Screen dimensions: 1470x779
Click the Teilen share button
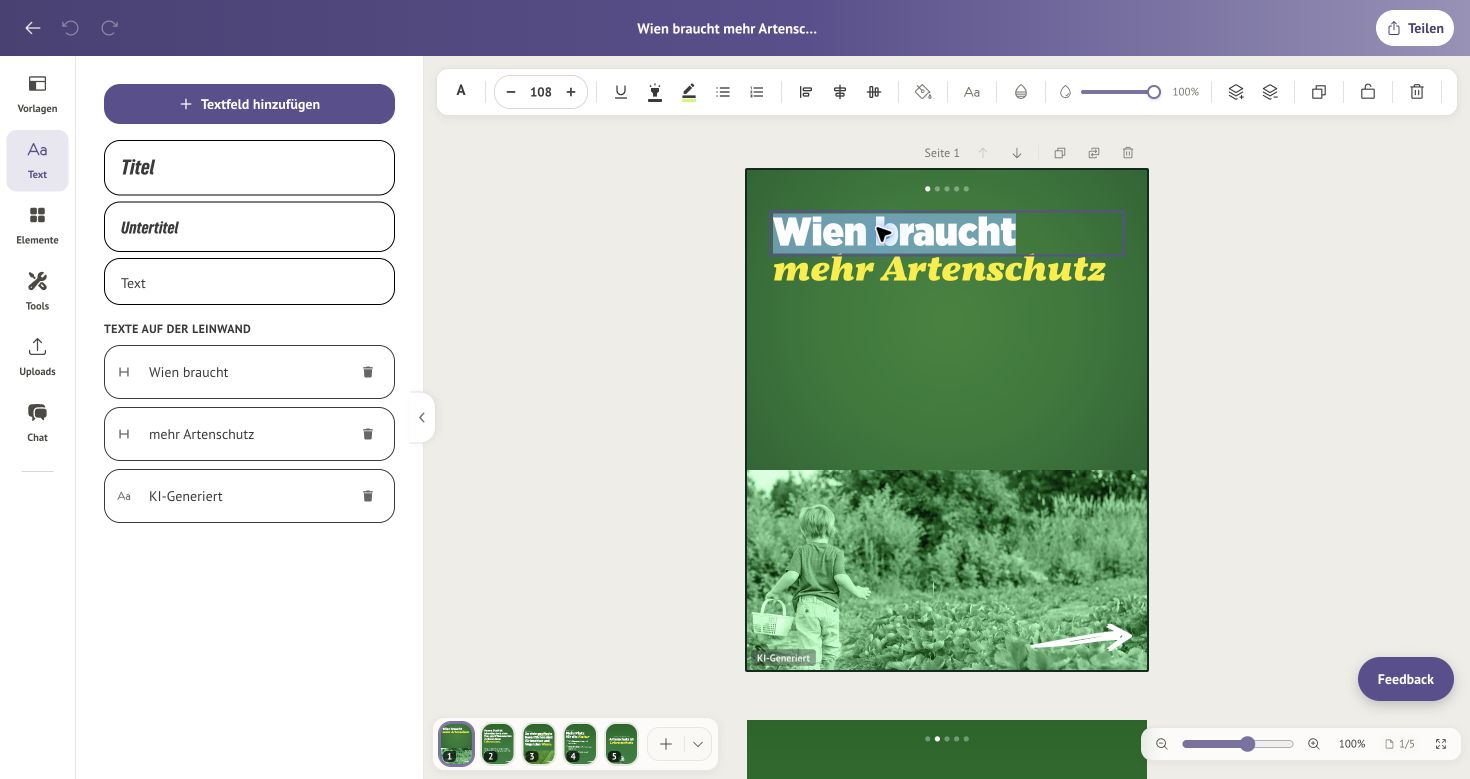point(1415,28)
